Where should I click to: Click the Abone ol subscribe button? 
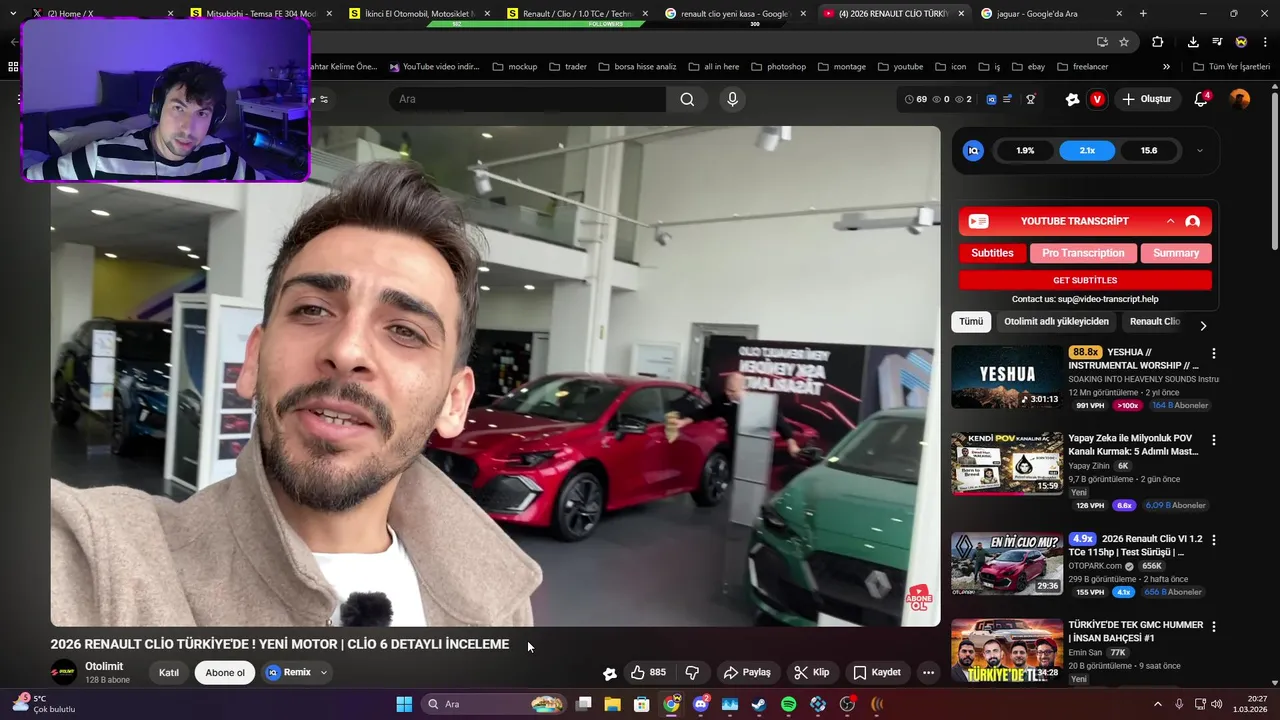pos(225,672)
